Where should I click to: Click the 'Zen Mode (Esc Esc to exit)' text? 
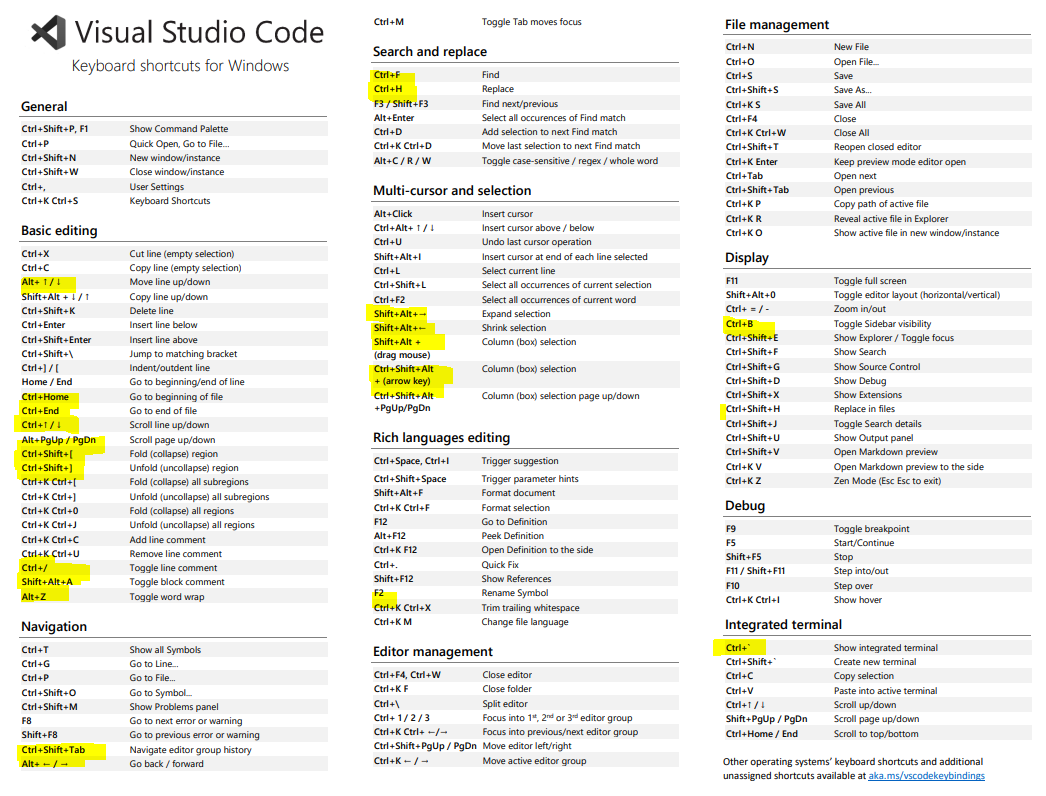[887, 481]
